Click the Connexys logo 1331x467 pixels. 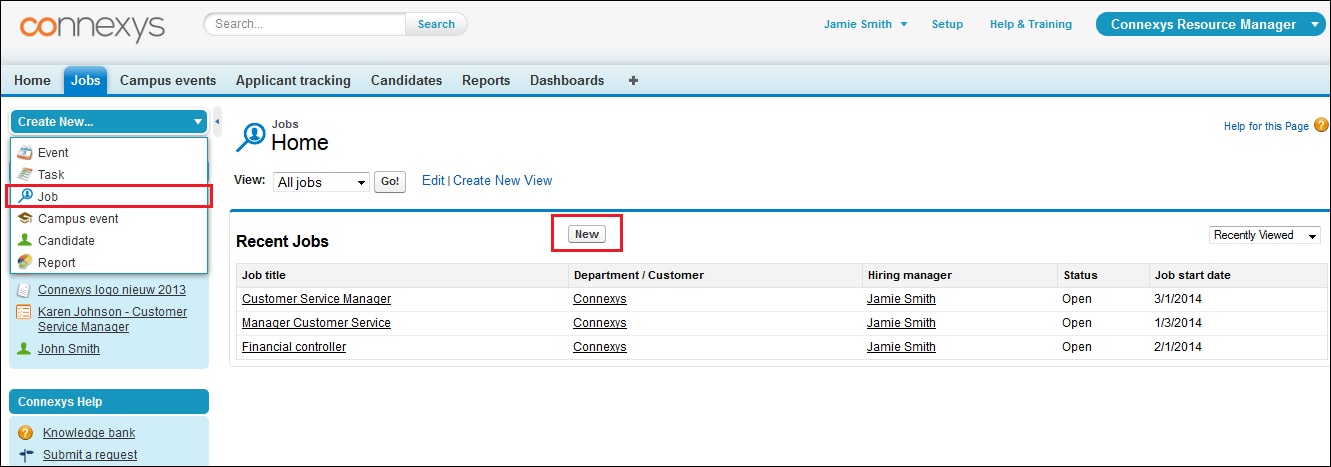pyautogui.click(x=92, y=28)
